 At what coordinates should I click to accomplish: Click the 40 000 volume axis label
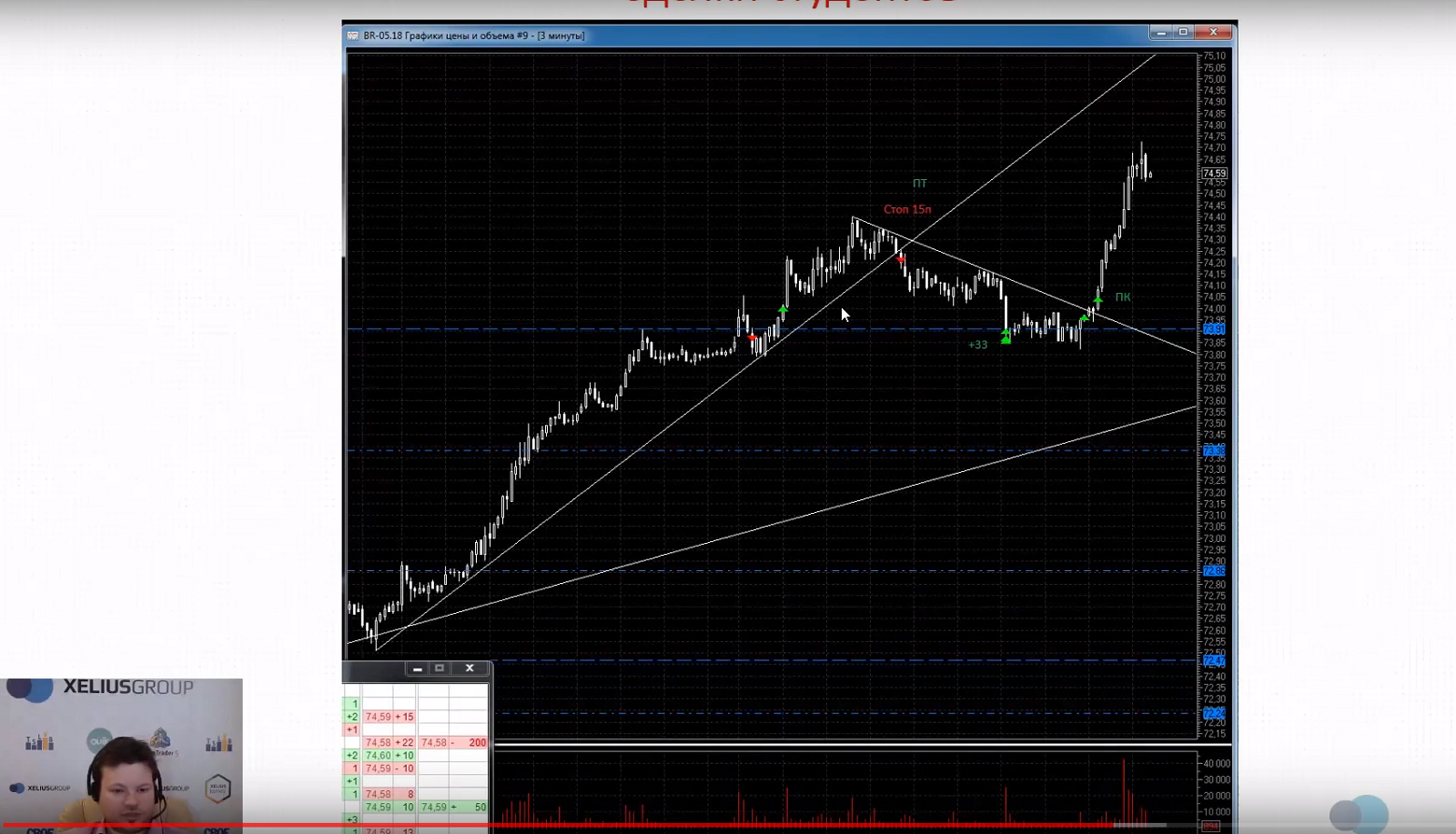pyautogui.click(x=1217, y=764)
